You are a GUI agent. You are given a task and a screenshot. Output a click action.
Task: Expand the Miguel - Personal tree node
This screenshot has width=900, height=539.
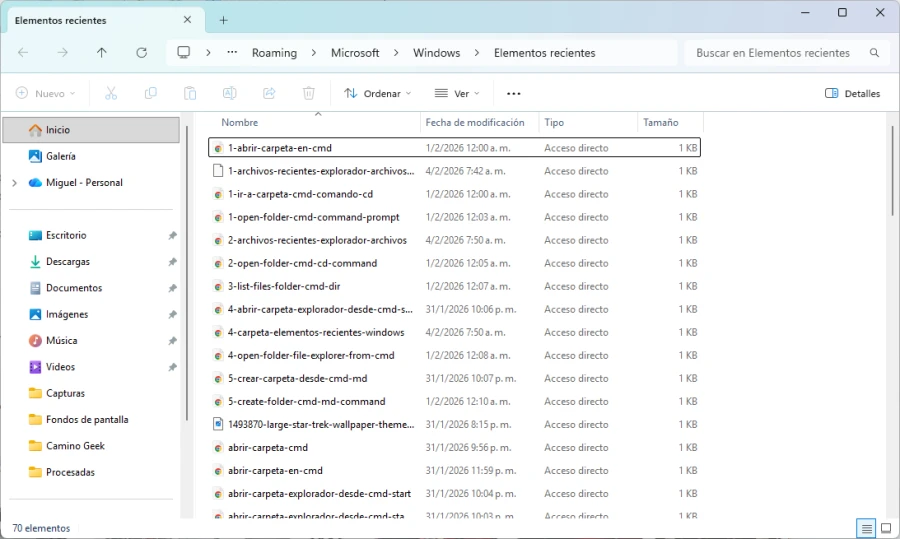coord(14,183)
